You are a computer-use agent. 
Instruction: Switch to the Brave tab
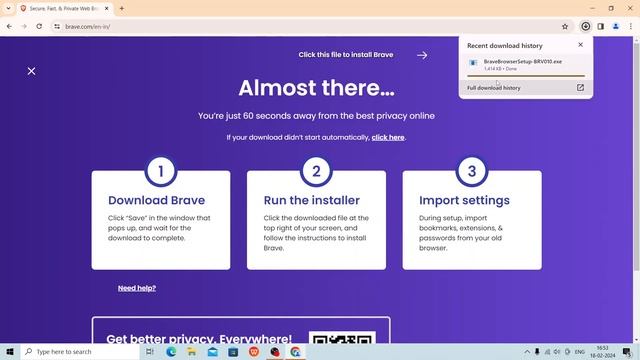63,8
